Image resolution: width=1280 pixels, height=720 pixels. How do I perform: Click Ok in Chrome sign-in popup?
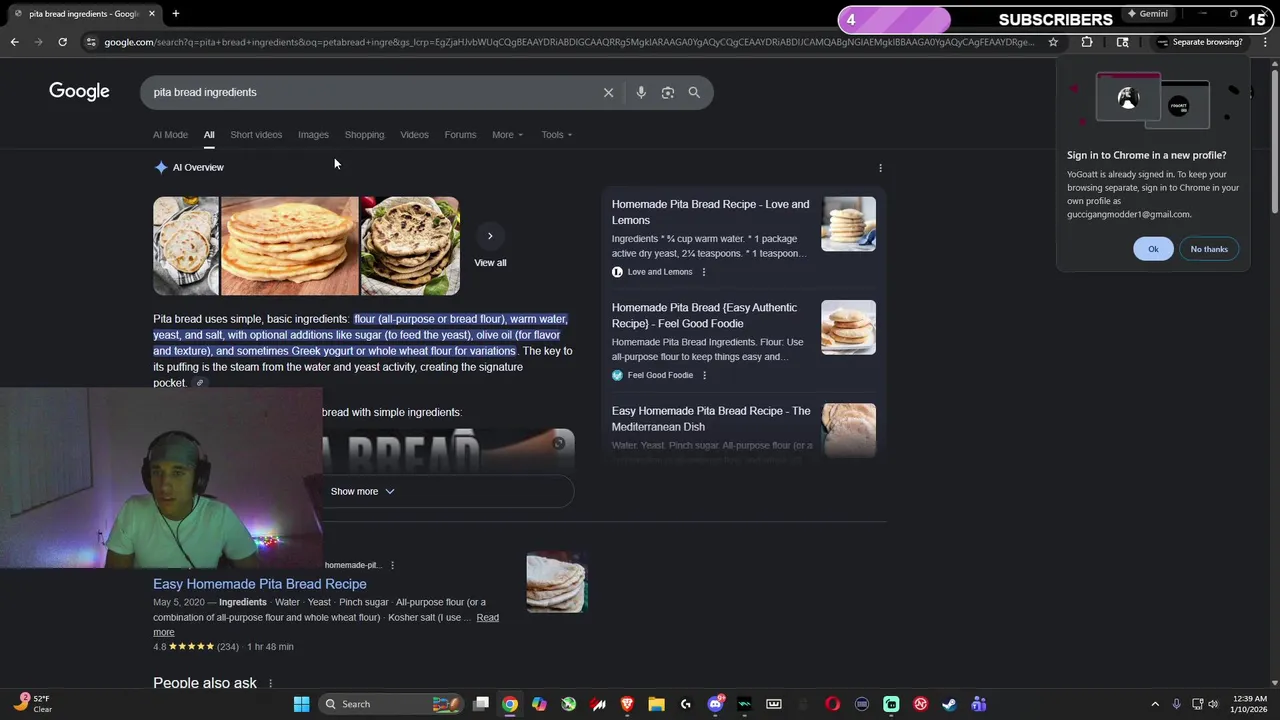tap(1153, 249)
